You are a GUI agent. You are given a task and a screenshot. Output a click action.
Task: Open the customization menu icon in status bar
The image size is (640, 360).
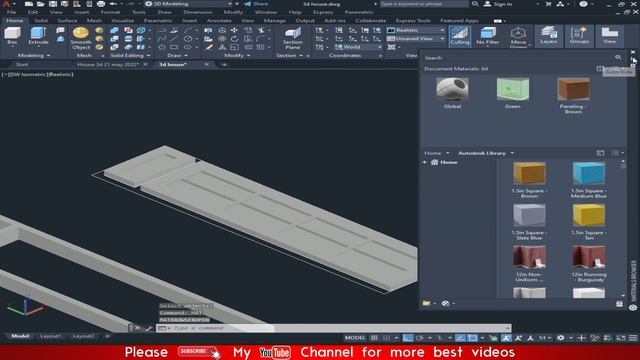633,338
